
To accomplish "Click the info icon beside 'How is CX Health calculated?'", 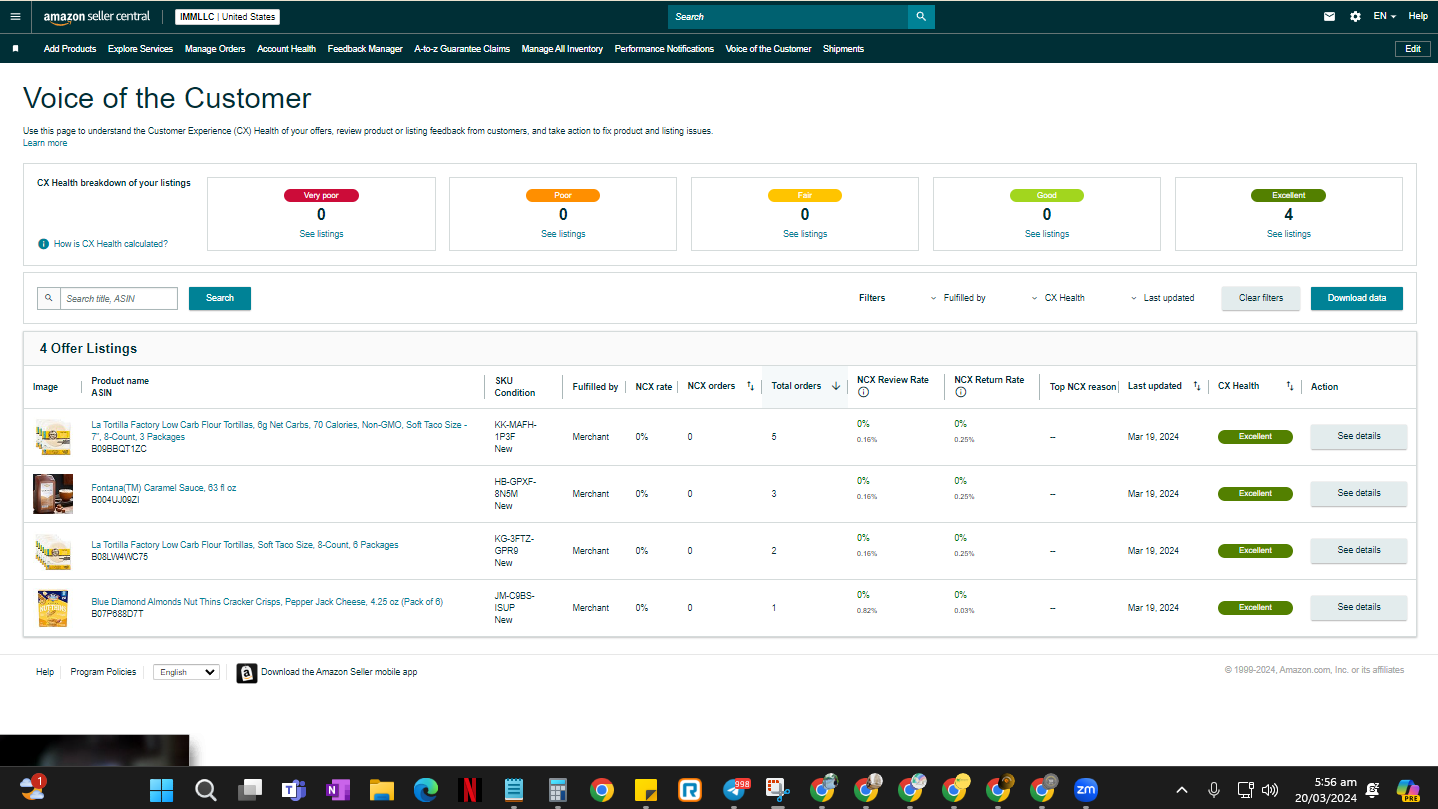I will point(44,244).
